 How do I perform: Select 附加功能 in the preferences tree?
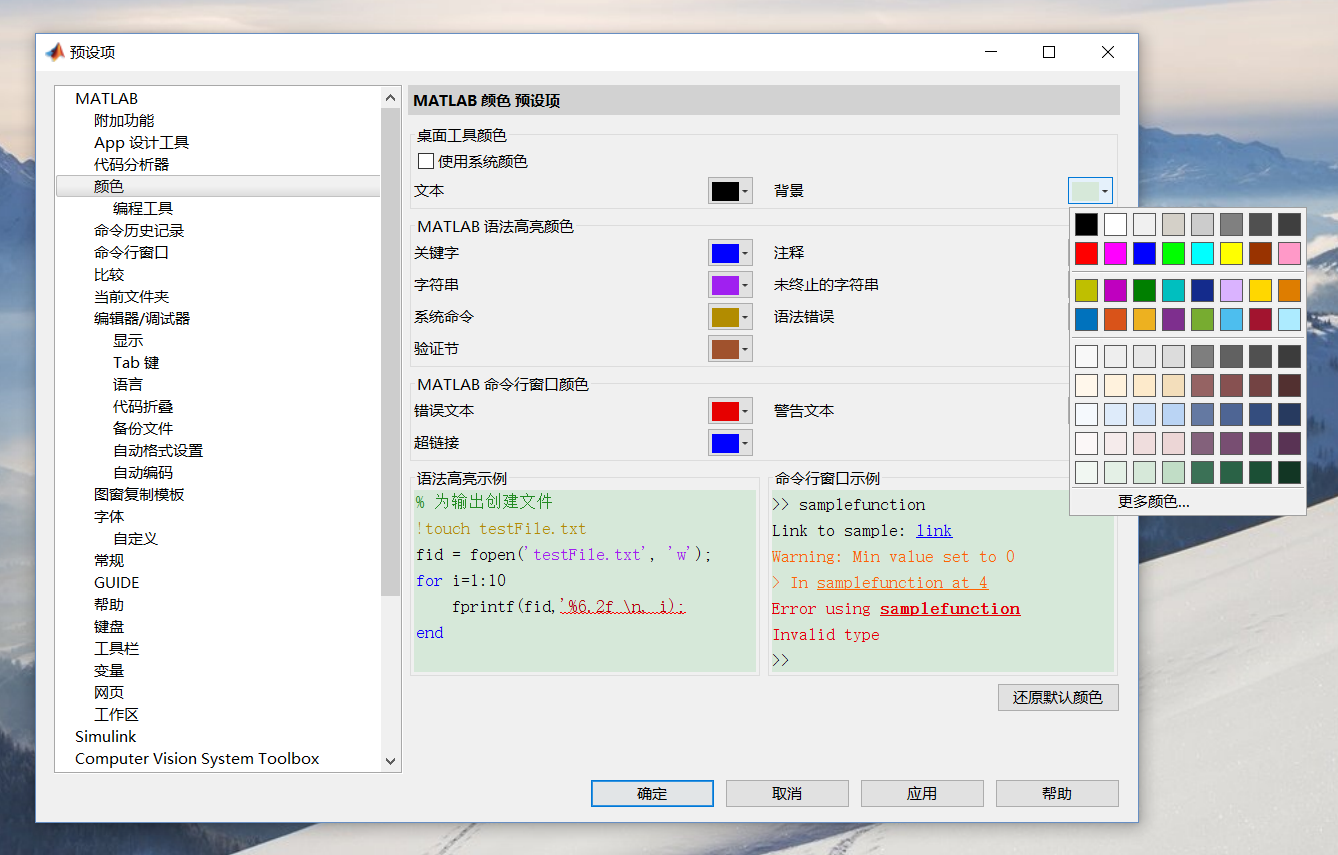(x=124, y=120)
